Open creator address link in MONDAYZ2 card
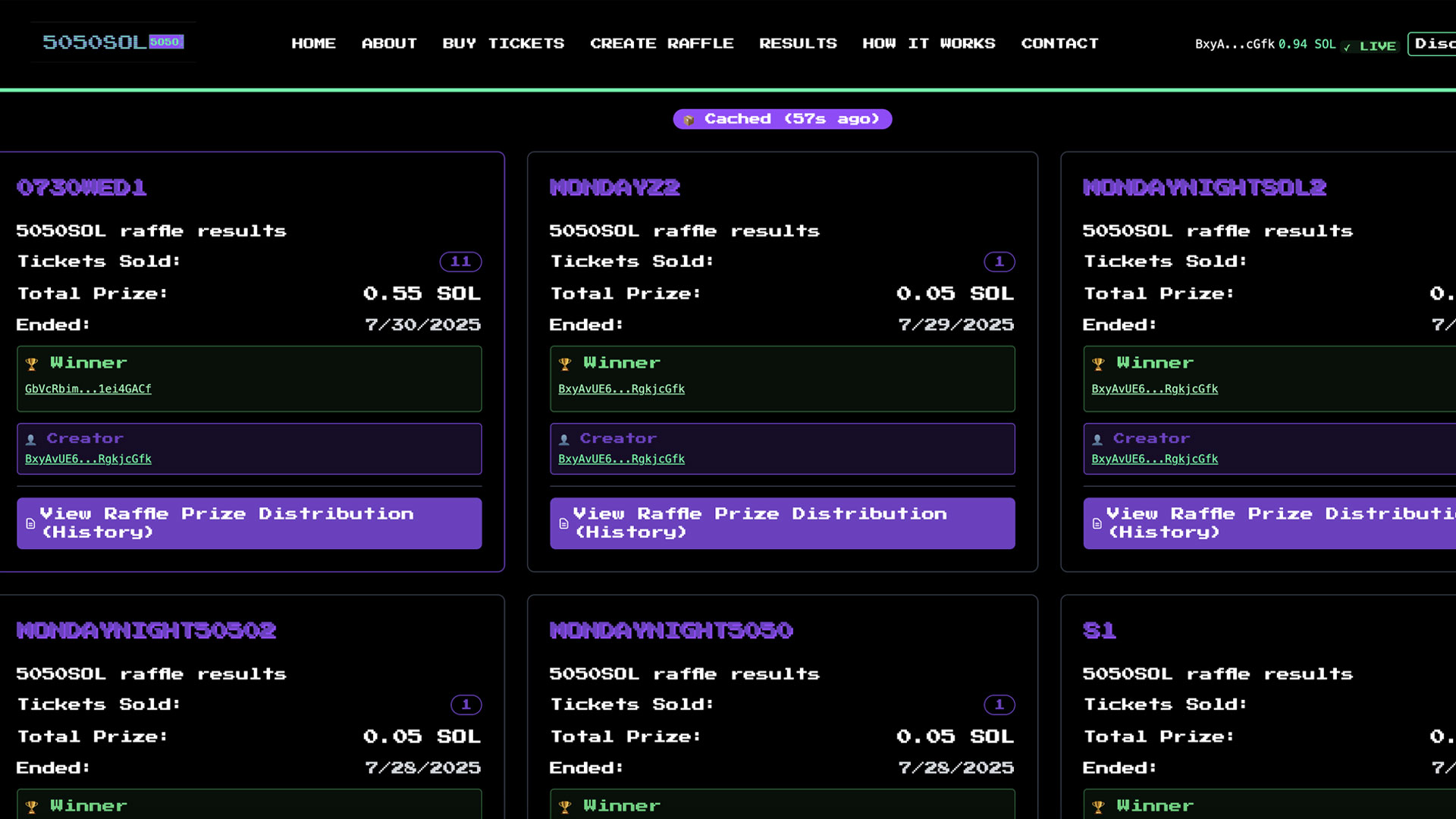Screen dimensions: 1456x819 point(621,459)
